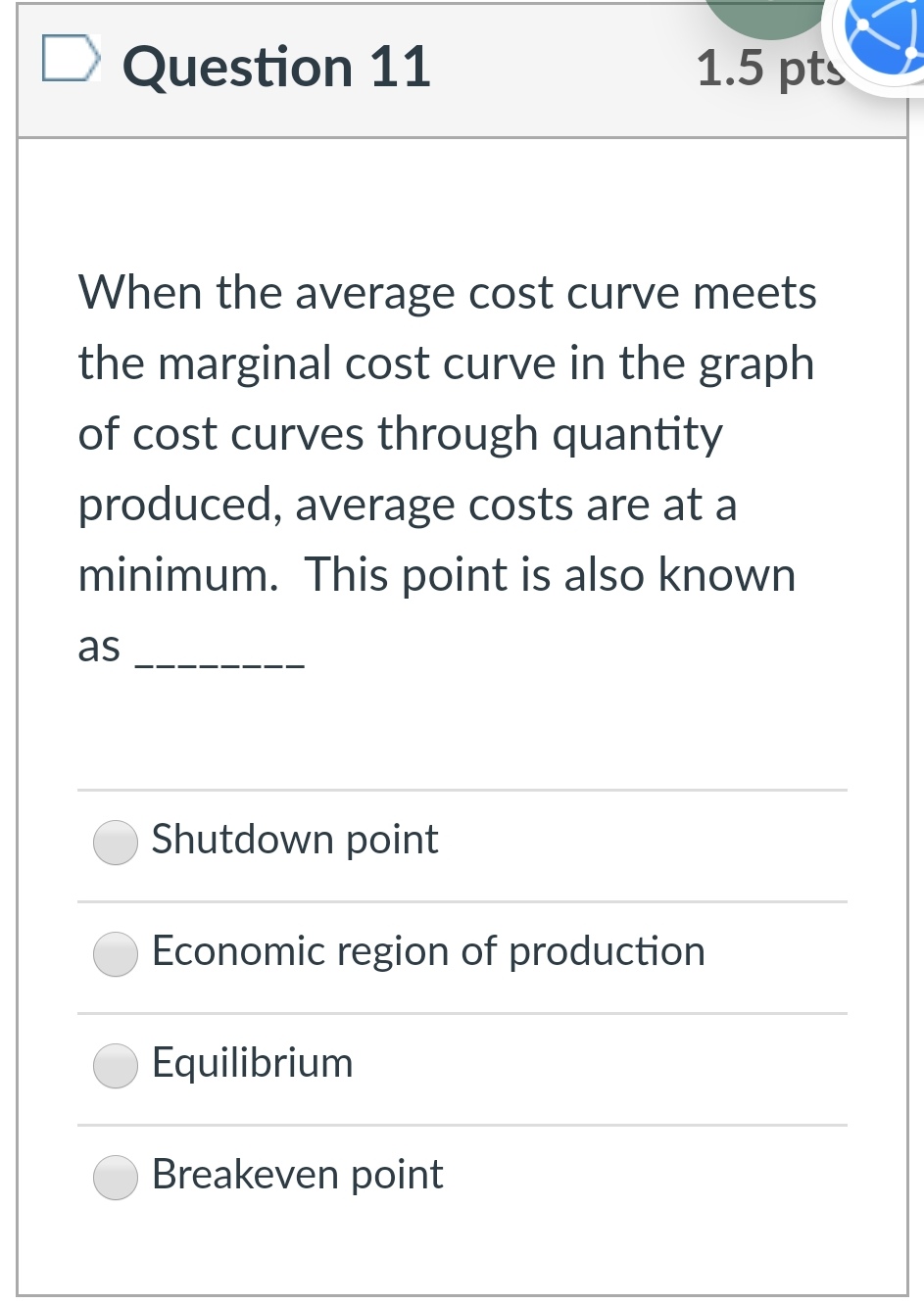Select the Equilibrium answer choice
924x1304 pixels.
(x=115, y=1065)
